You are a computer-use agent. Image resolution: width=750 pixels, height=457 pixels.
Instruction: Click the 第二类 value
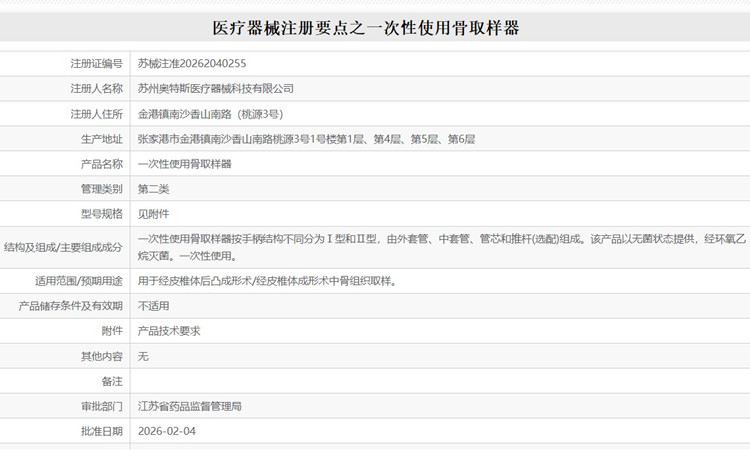[x=154, y=189]
